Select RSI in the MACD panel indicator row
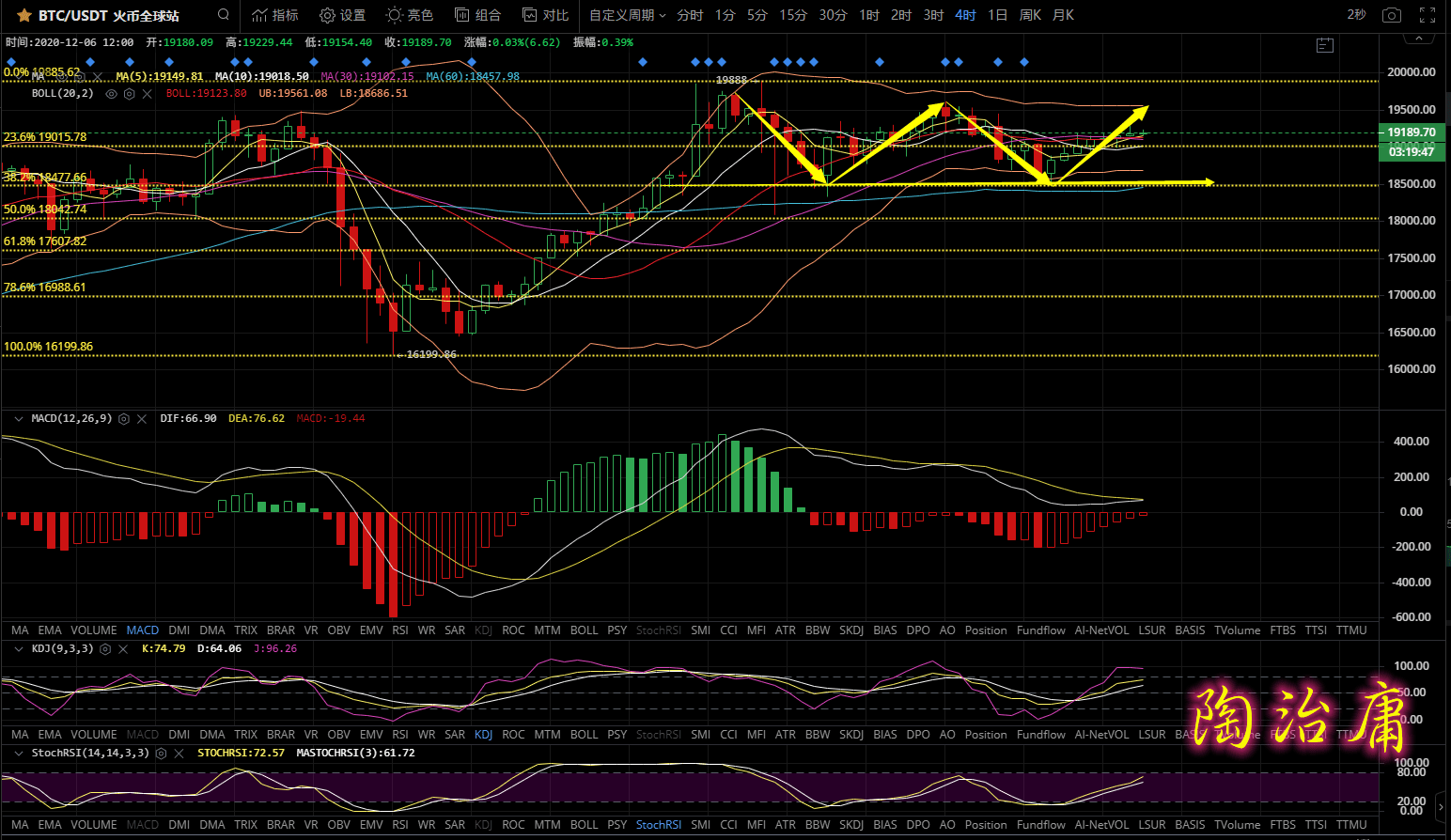1451x840 pixels. point(399,630)
